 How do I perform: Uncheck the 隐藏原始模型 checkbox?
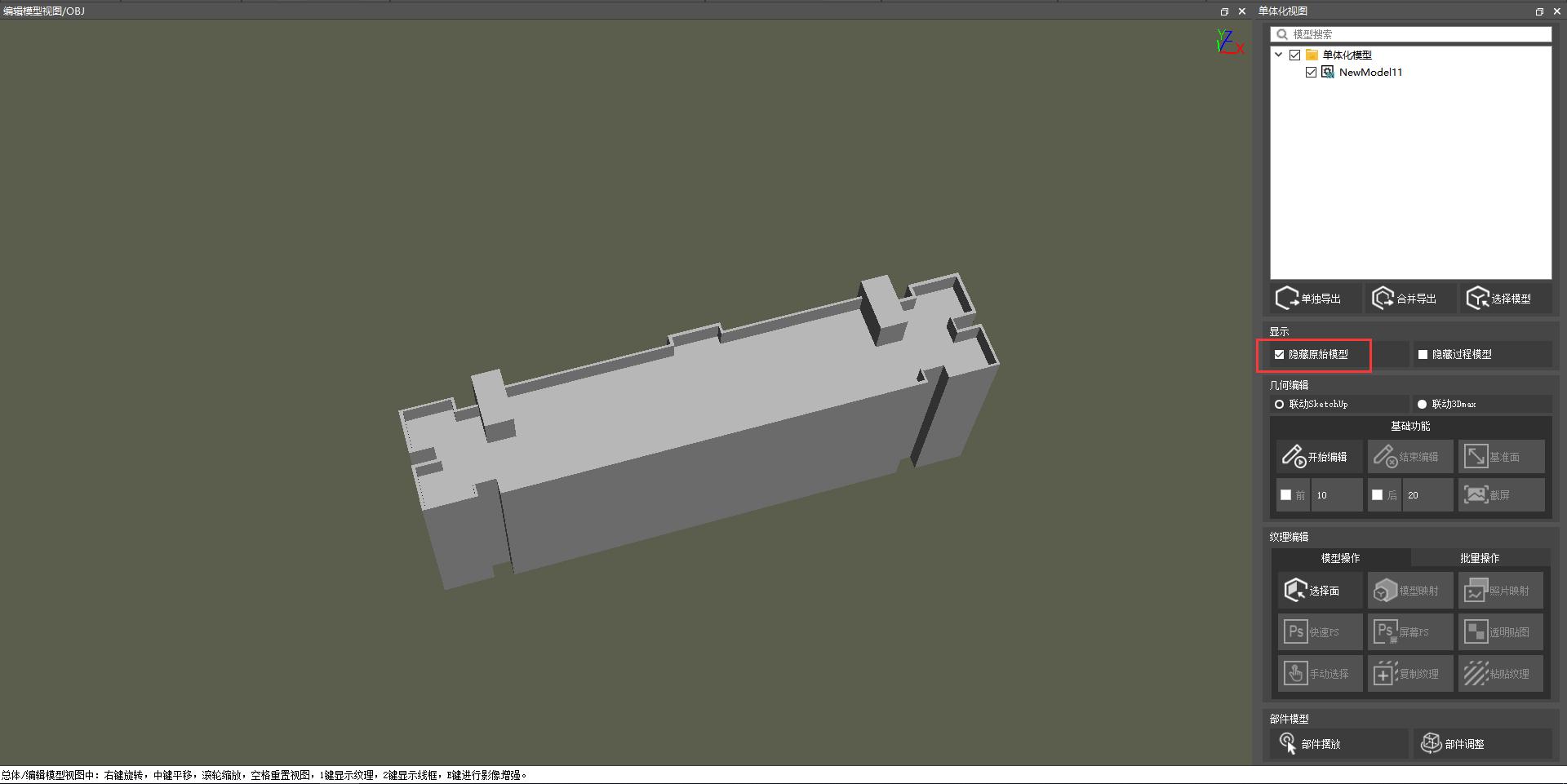tap(1279, 355)
